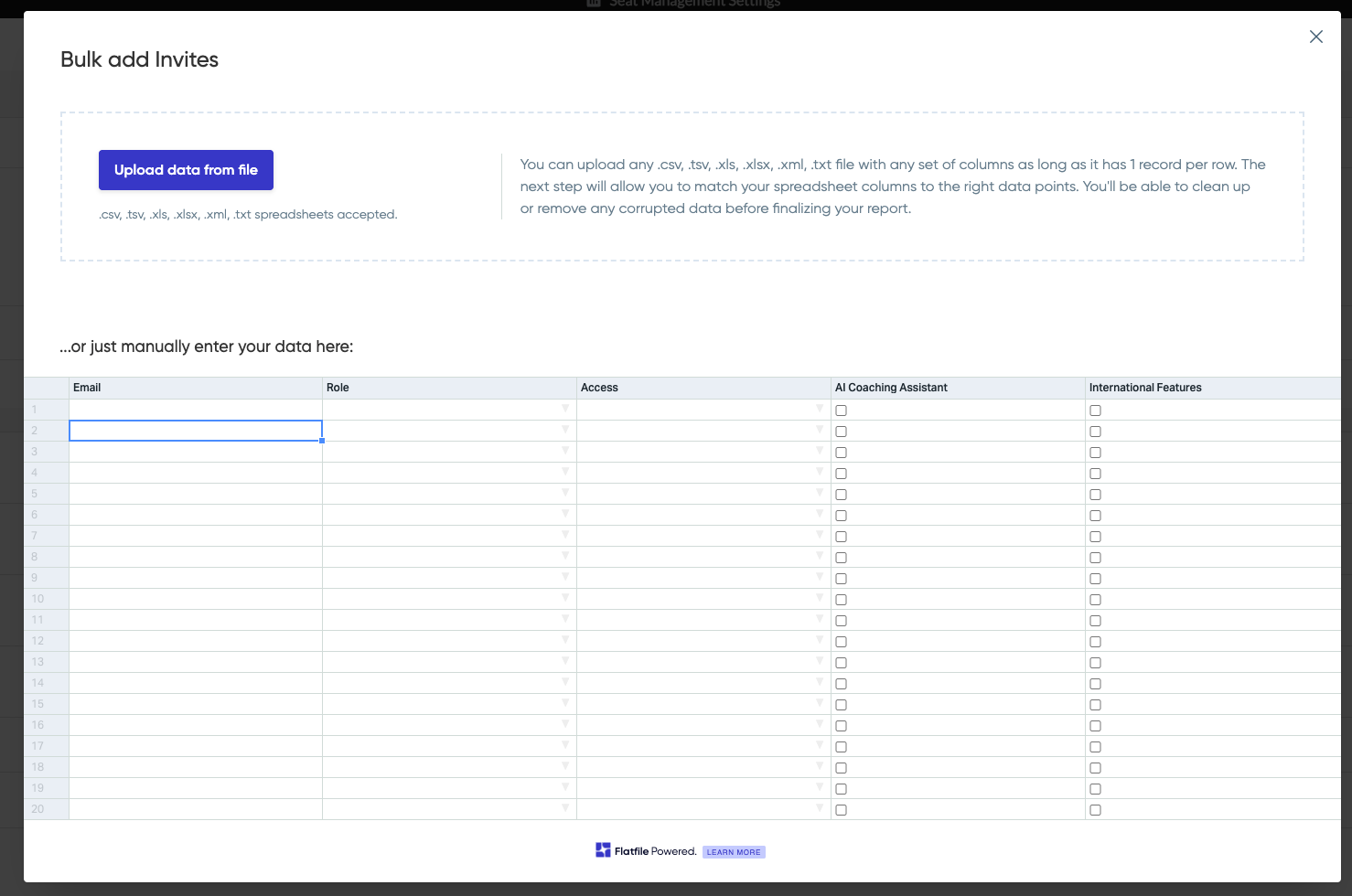The width and height of the screenshot is (1352, 896).
Task: Check AI Coaching Assistant in row 1
Action: (x=841, y=411)
